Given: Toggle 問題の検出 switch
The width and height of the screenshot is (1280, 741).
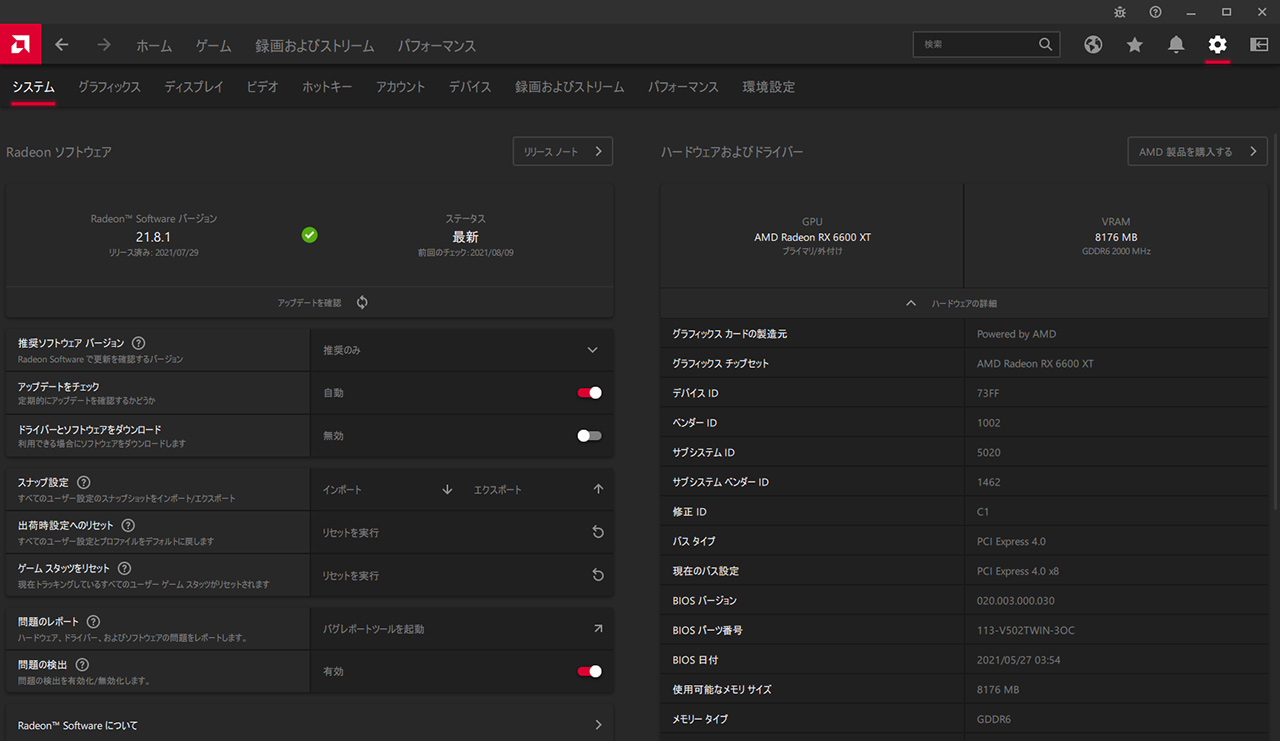Looking at the screenshot, I should 590,671.
